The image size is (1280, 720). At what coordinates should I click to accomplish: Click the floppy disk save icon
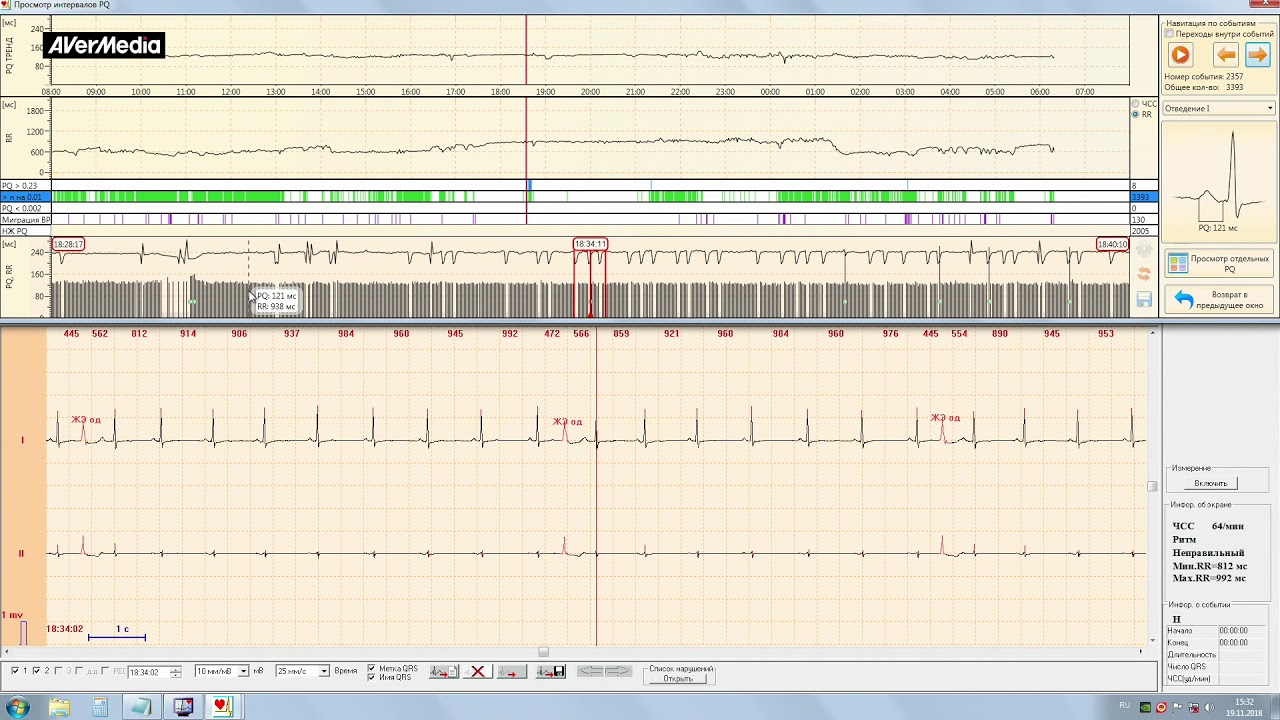coord(1144,299)
